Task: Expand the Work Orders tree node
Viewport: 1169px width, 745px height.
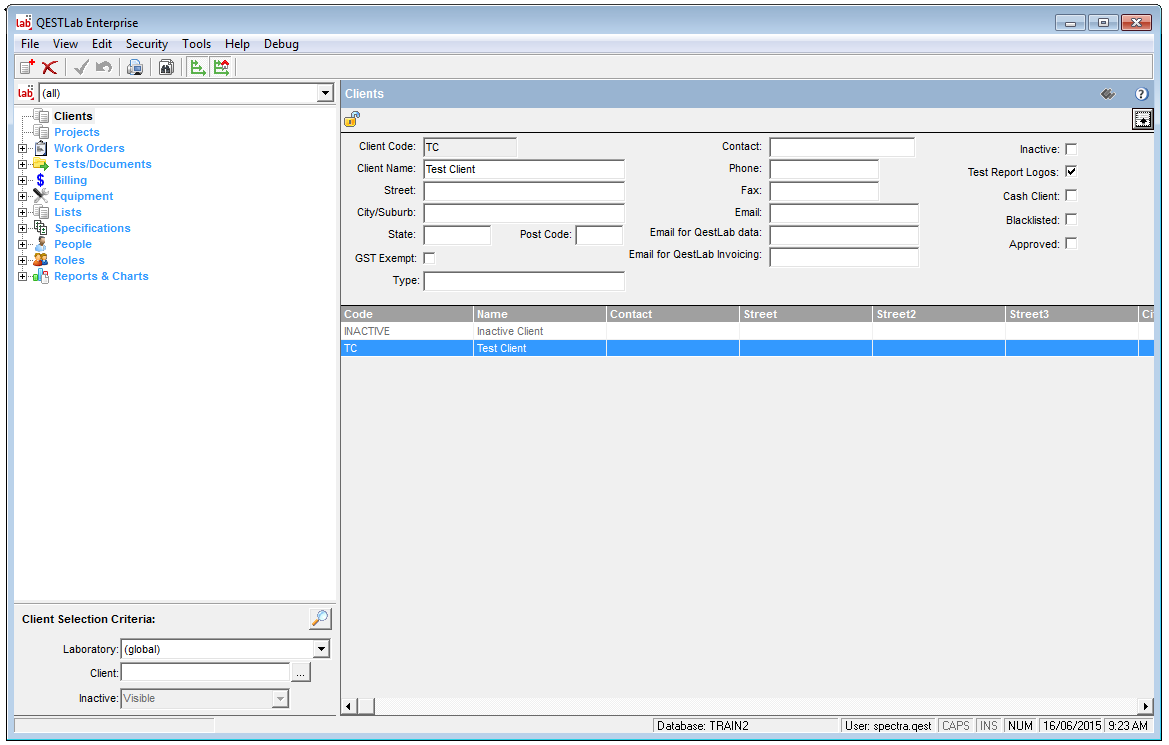Action: [22, 148]
